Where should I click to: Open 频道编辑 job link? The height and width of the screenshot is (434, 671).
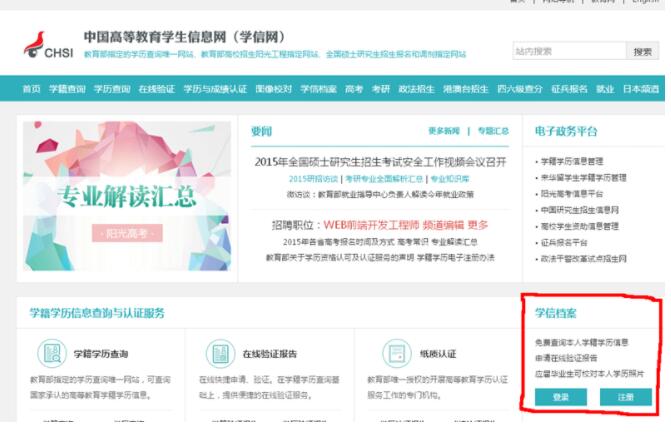tap(443, 225)
